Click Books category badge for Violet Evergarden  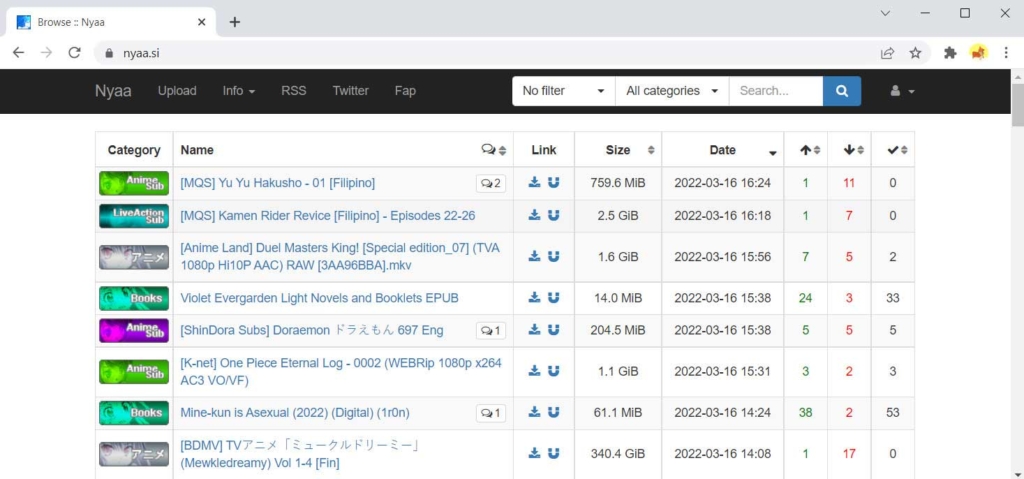click(x=134, y=298)
